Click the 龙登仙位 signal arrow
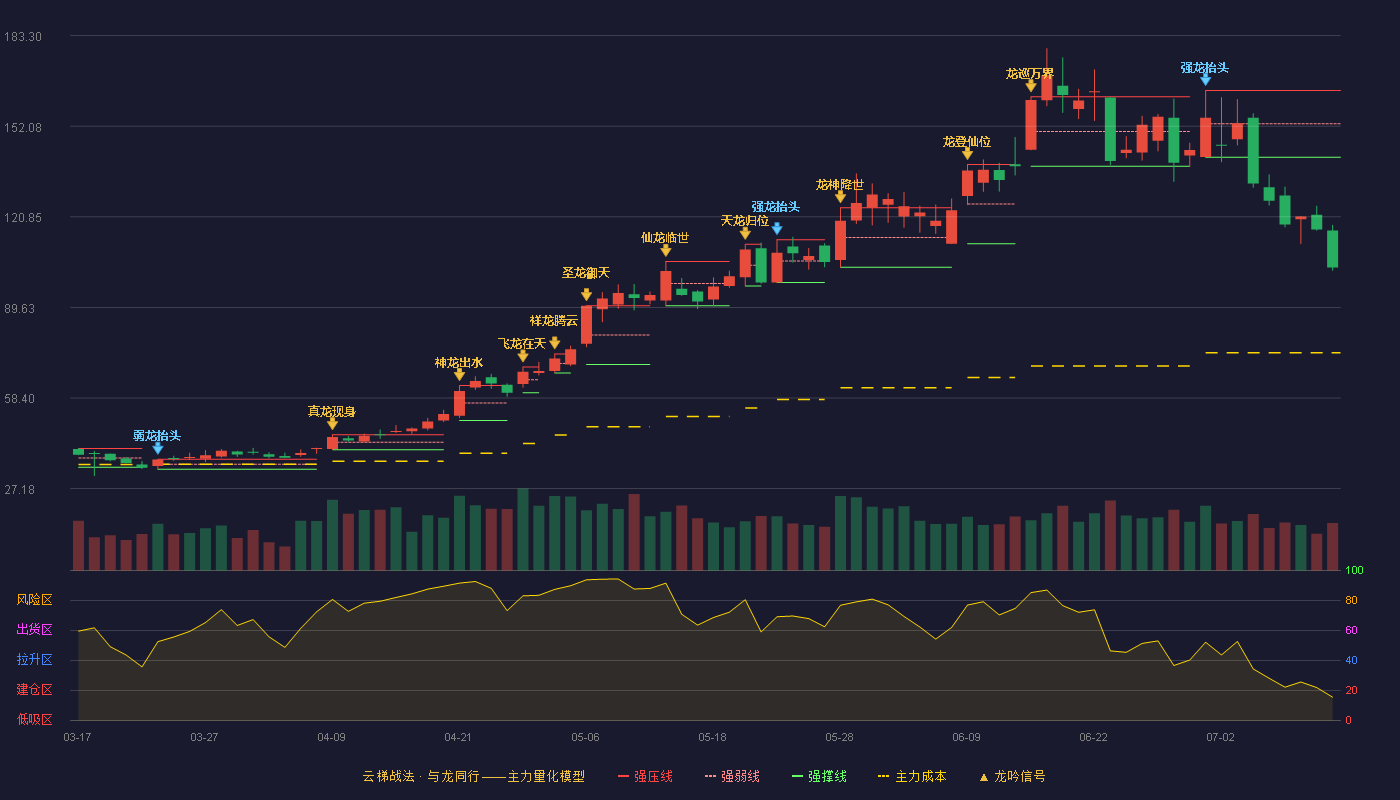The width and height of the screenshot is (1400, 800). [967, 154]
